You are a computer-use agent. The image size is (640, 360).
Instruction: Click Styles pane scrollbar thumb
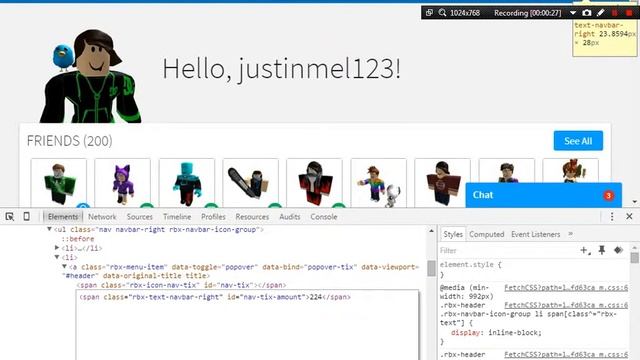634,258
